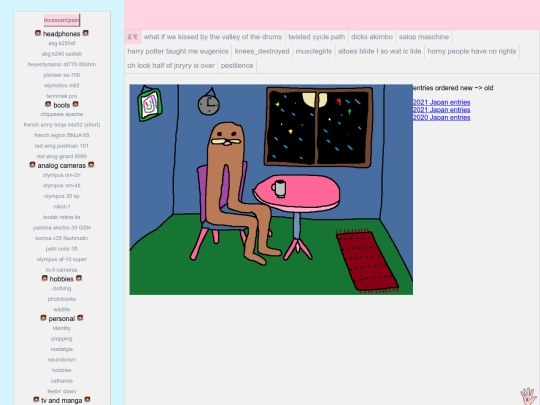The height and width of the screenshot is (405, 540).
Task: Open the 2020 Japan entries link
Action: [442, 117]
